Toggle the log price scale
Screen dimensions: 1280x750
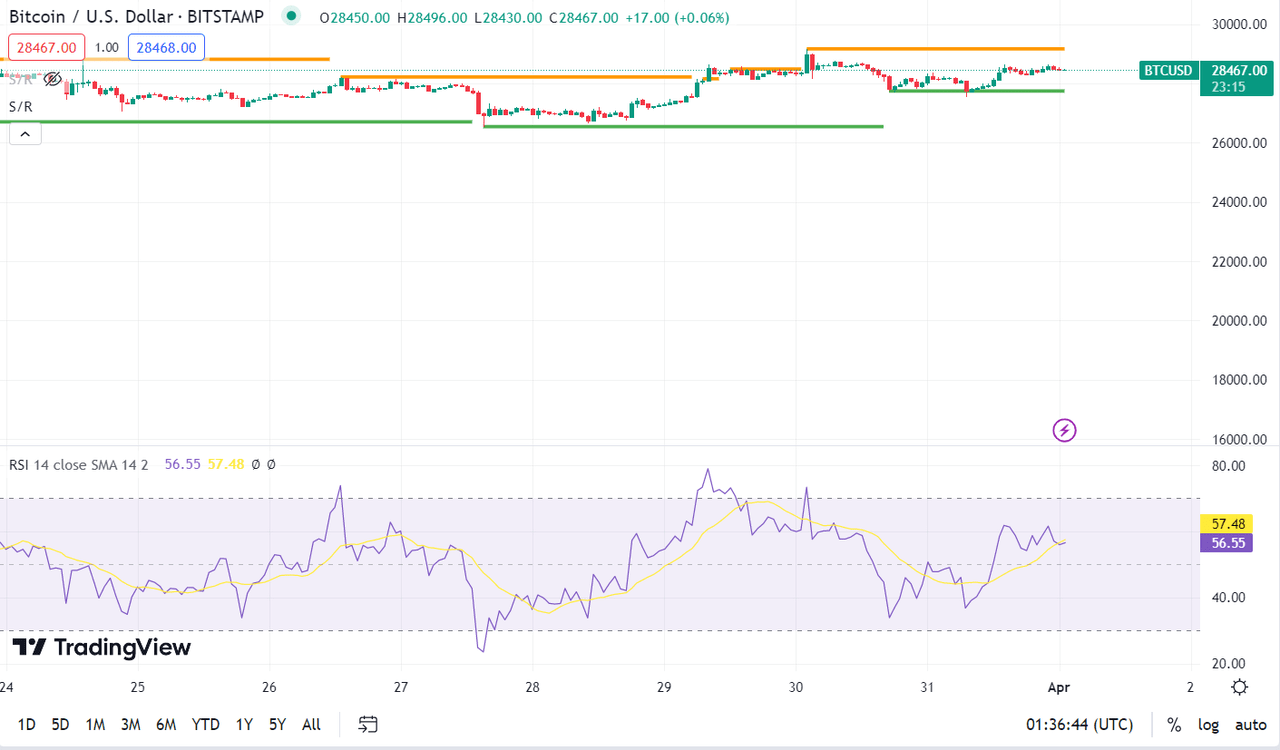click(1209, 725)
